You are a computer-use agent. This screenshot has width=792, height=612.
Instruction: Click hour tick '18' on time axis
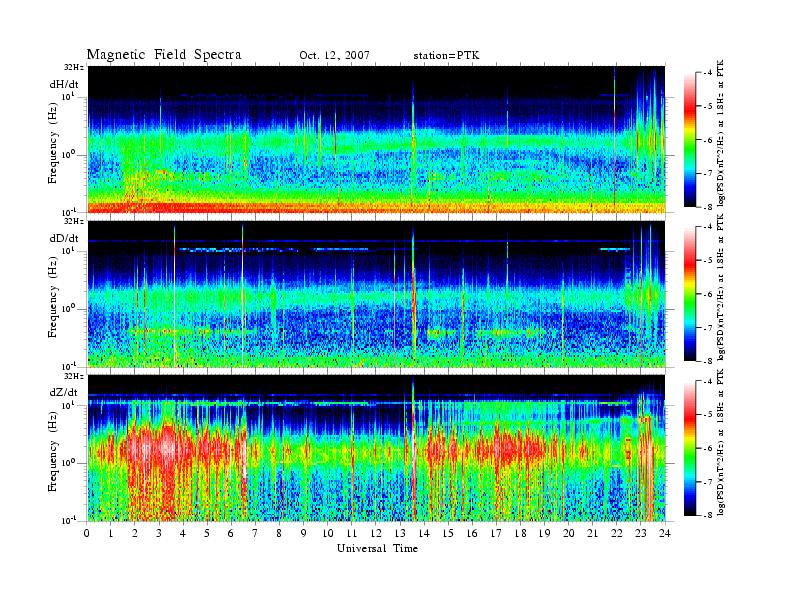coord(520,534)
